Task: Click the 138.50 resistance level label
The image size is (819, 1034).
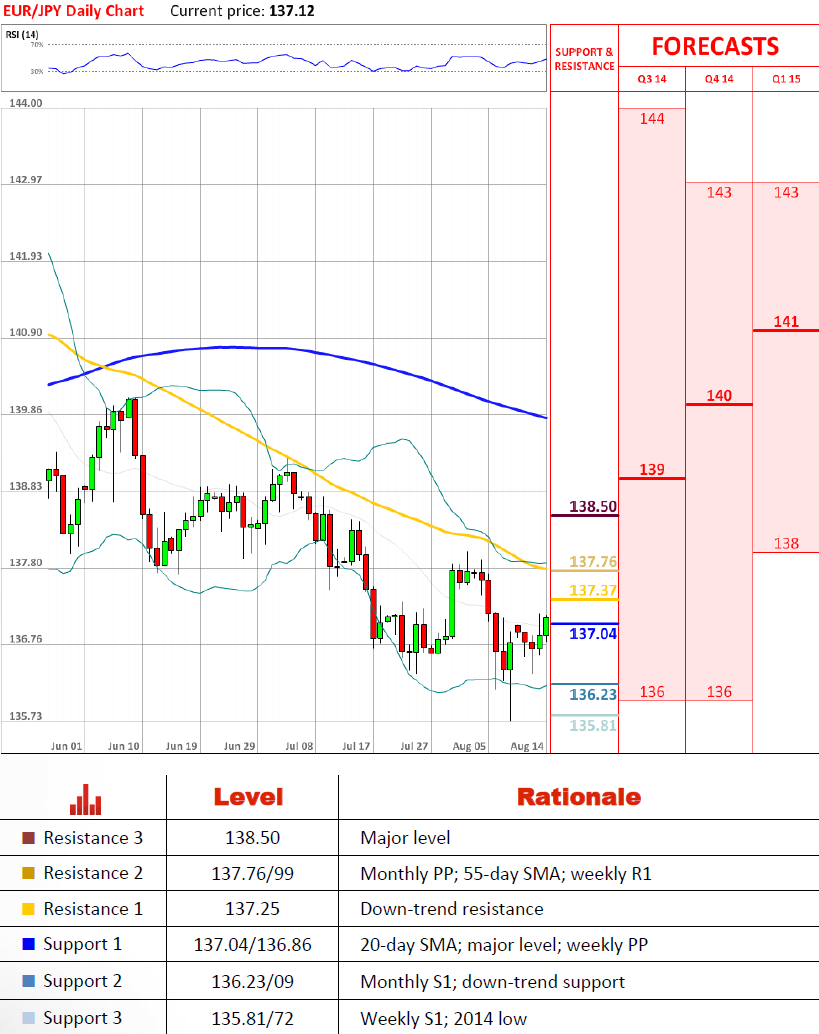Action: (593, 506)
